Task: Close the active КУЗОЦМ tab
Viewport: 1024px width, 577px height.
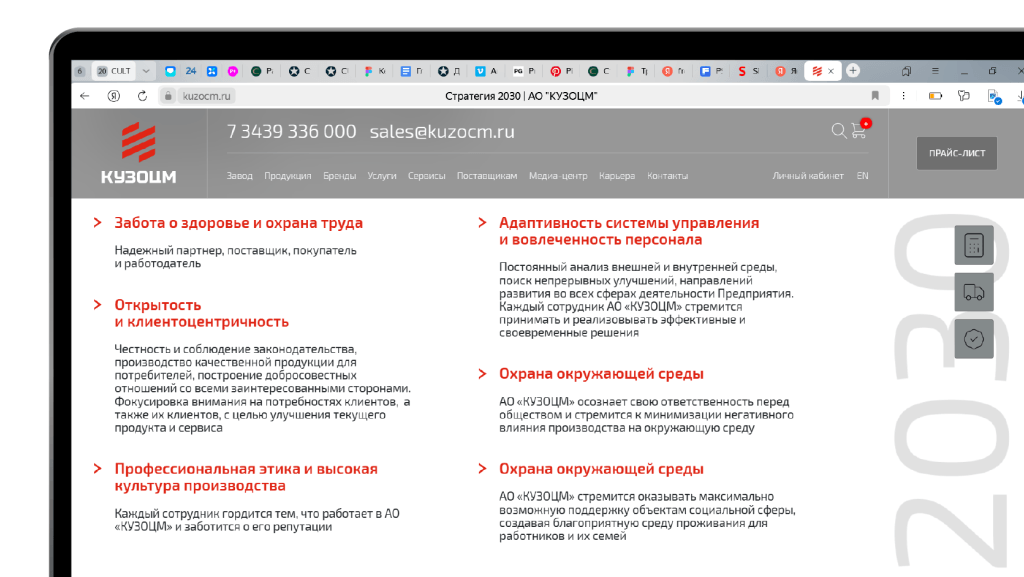Action: tap(831, 71)
